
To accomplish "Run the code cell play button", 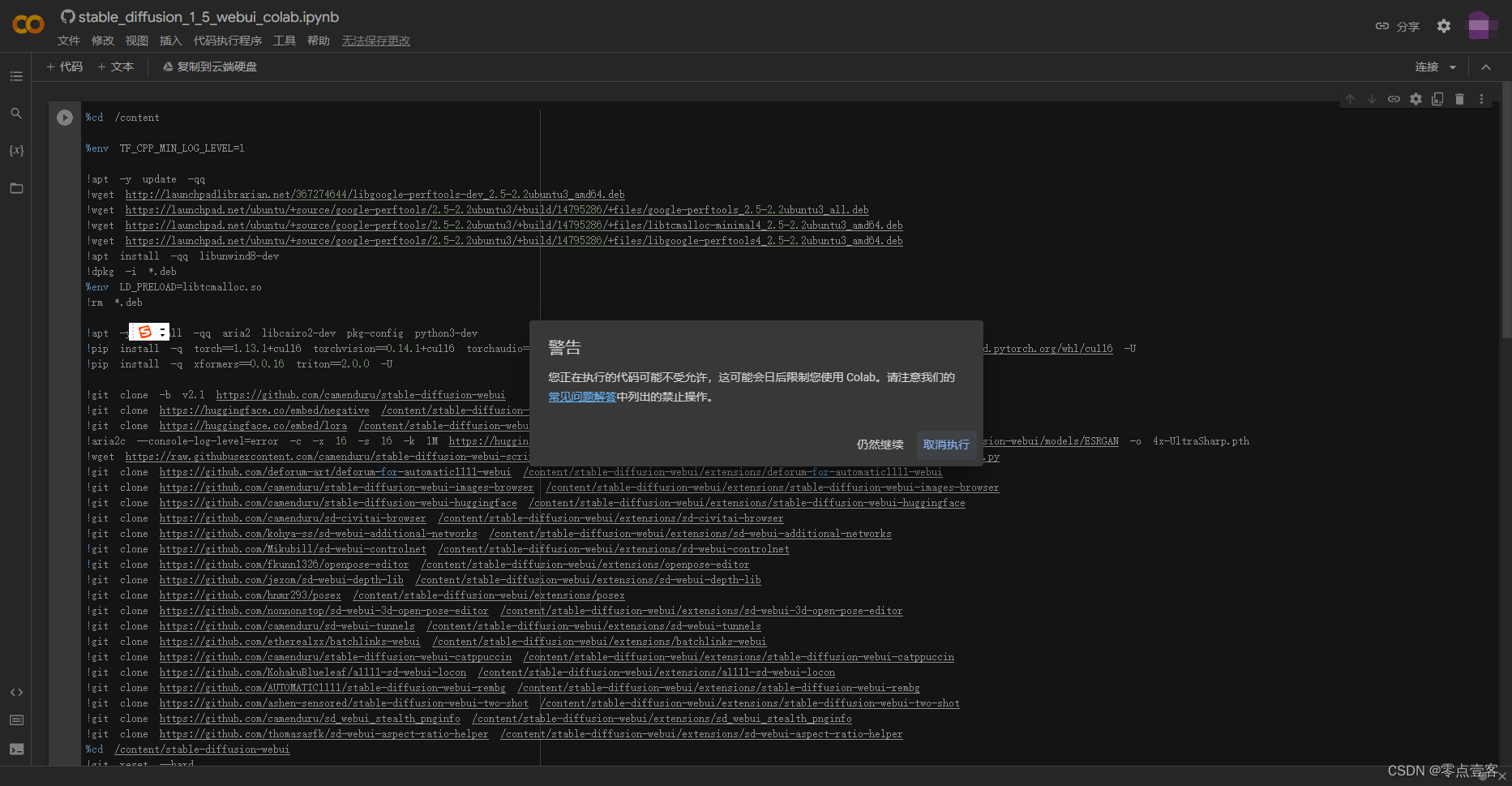I will point(65,118).
